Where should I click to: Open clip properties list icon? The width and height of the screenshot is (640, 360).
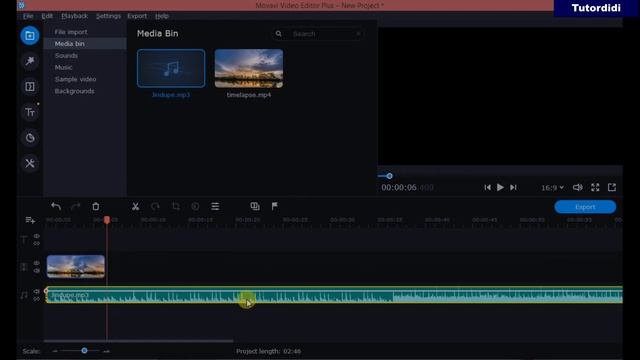coord(215,207)
